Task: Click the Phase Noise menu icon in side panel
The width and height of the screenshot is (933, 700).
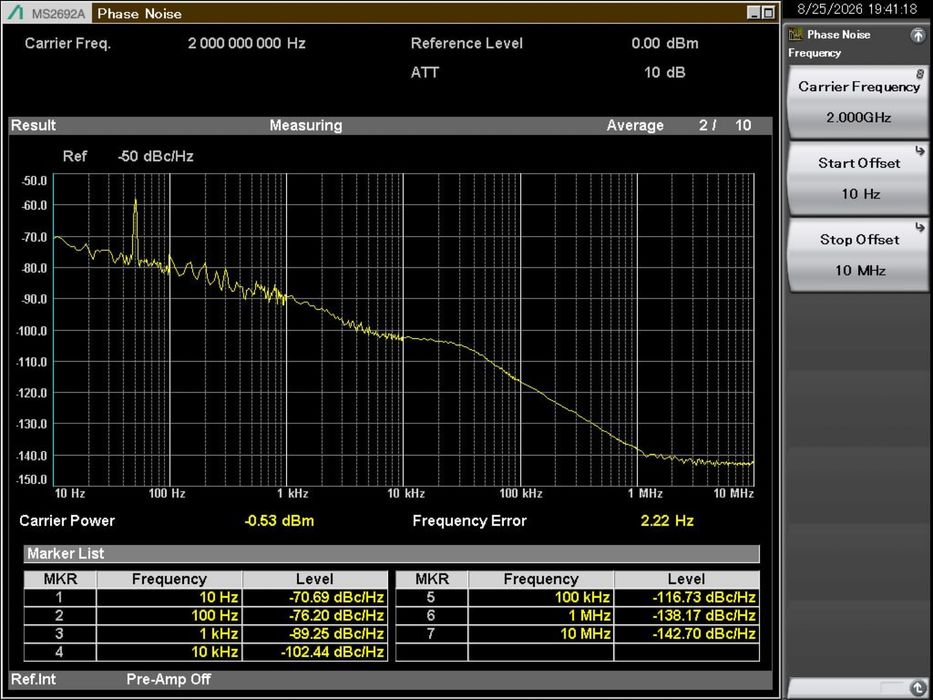Action: point(796,35)
